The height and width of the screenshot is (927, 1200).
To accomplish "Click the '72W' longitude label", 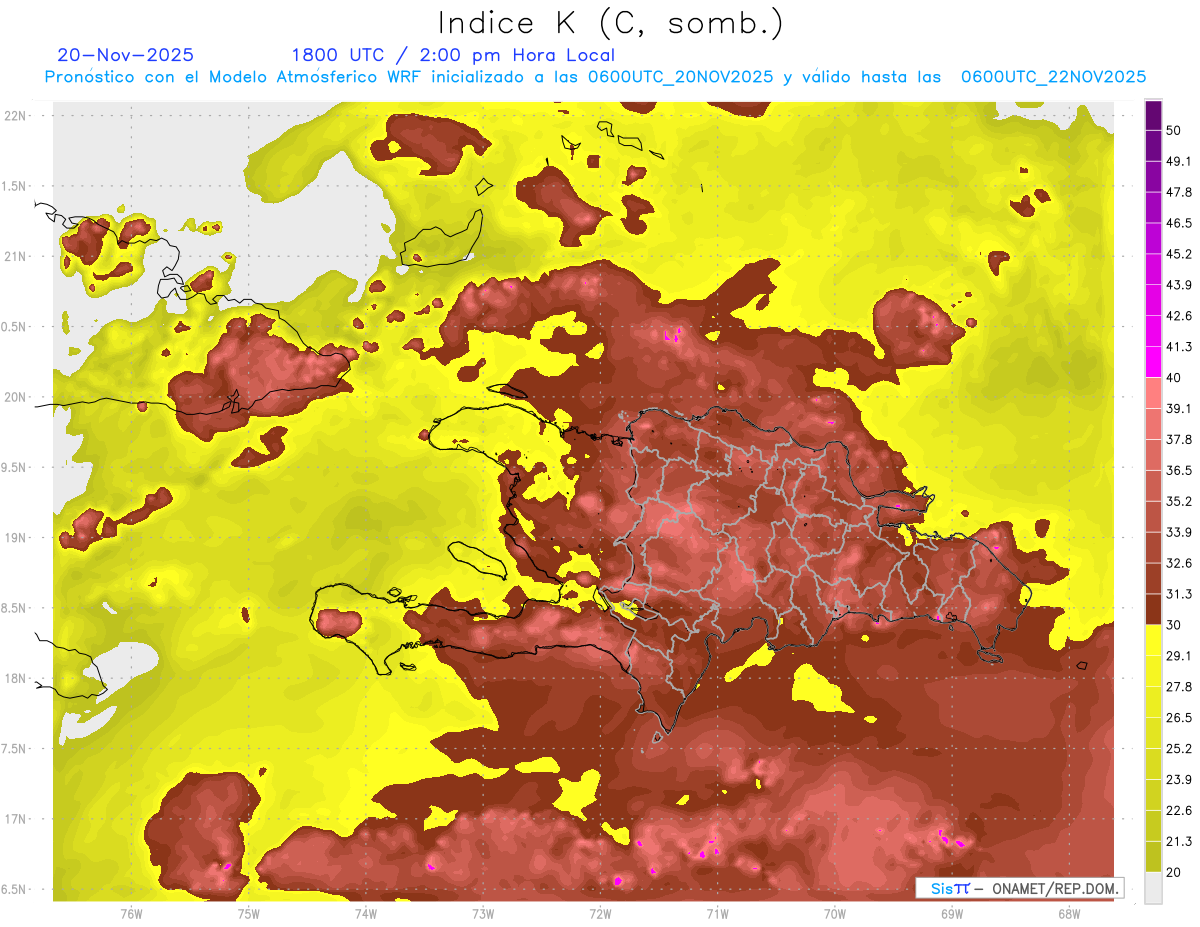I will point(601,913).
